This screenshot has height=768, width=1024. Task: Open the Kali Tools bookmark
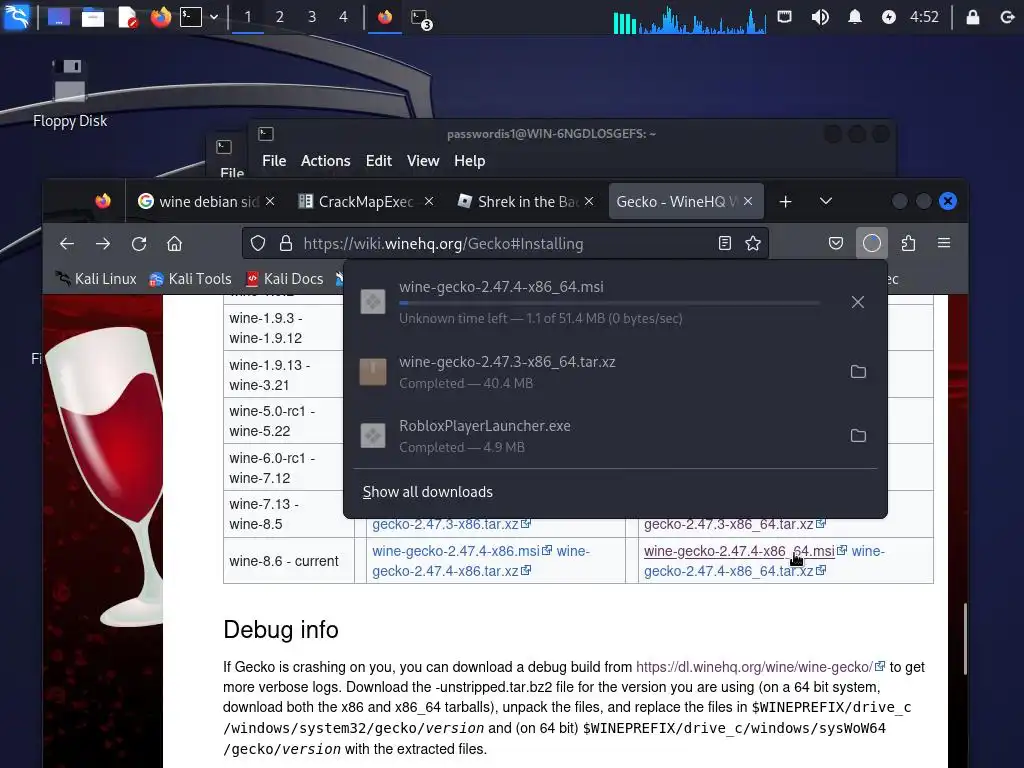(190, 279)
